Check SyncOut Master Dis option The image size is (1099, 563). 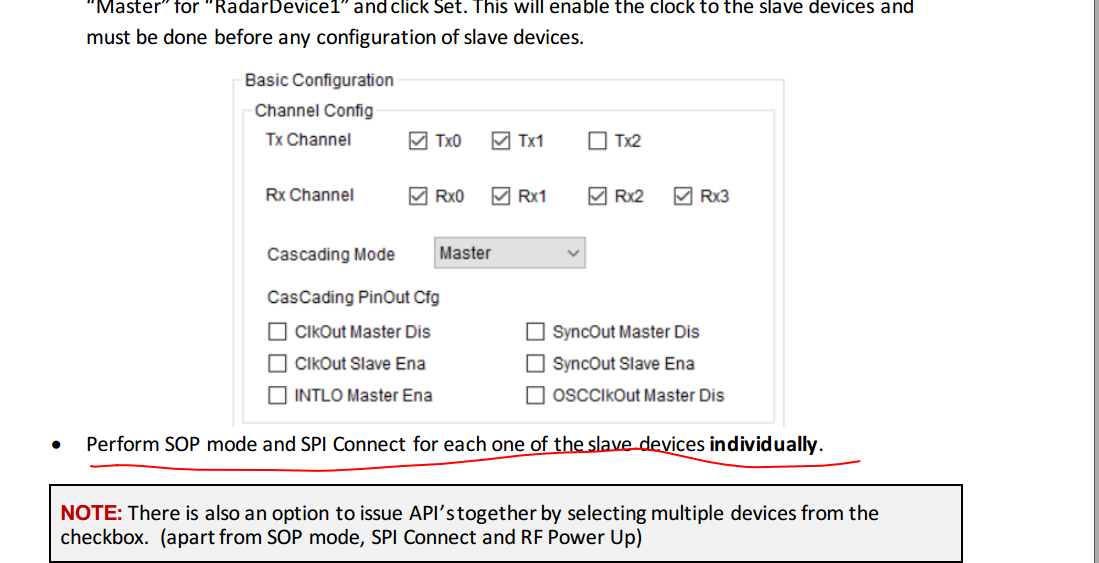click(535, 331)
